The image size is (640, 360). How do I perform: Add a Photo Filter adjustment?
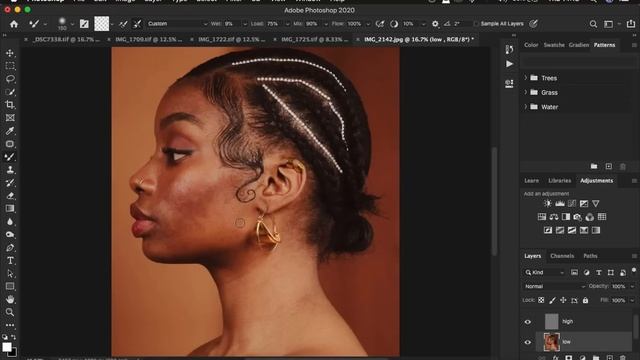point(578,217)
